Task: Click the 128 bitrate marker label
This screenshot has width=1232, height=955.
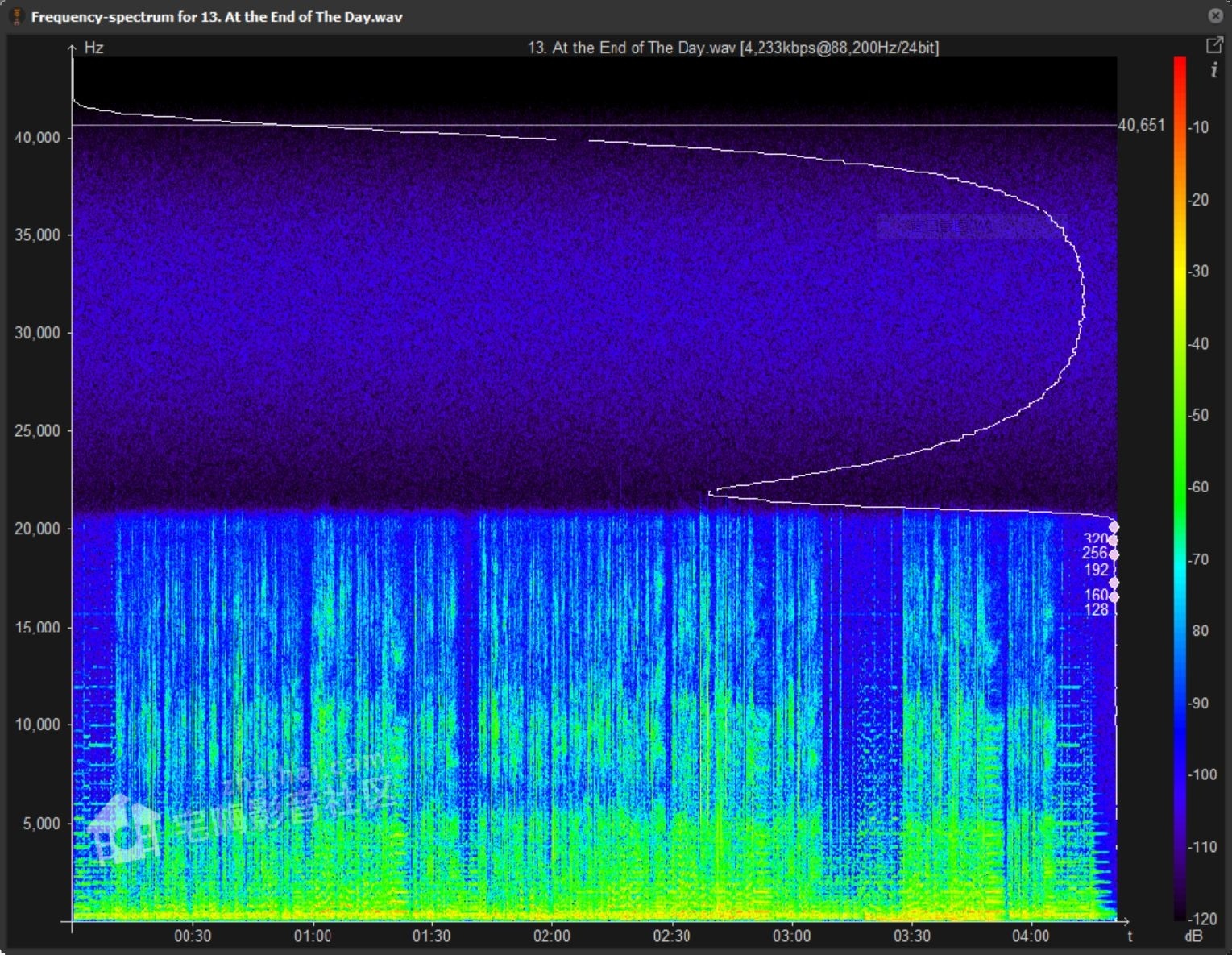Action: coord(1097,609)
